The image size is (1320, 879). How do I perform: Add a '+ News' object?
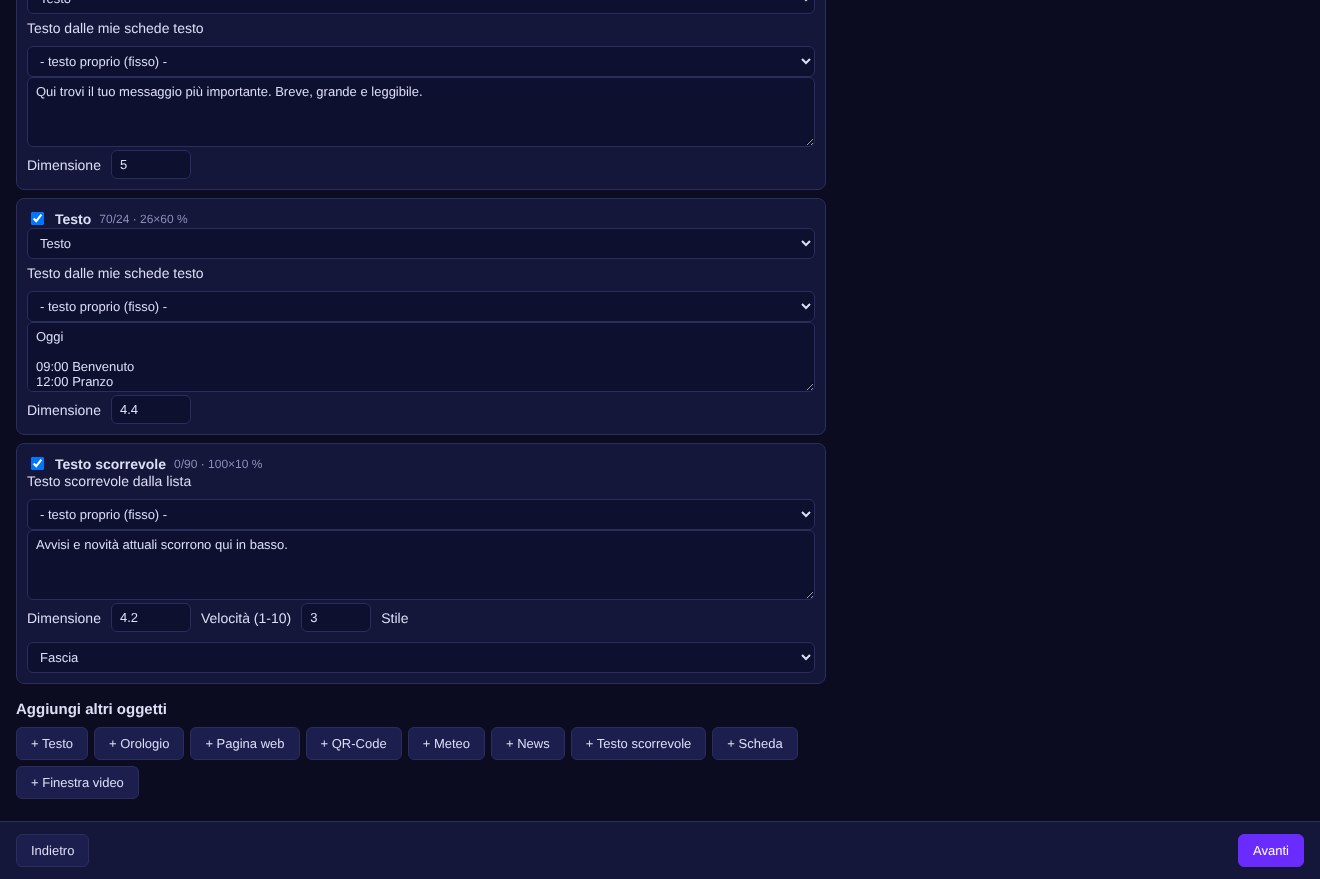528,743
